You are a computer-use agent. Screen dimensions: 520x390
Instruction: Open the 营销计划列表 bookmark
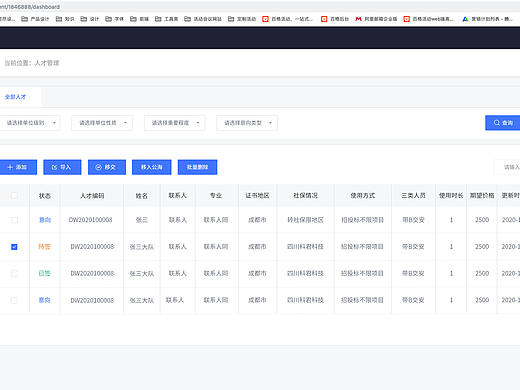coord(487,19)
